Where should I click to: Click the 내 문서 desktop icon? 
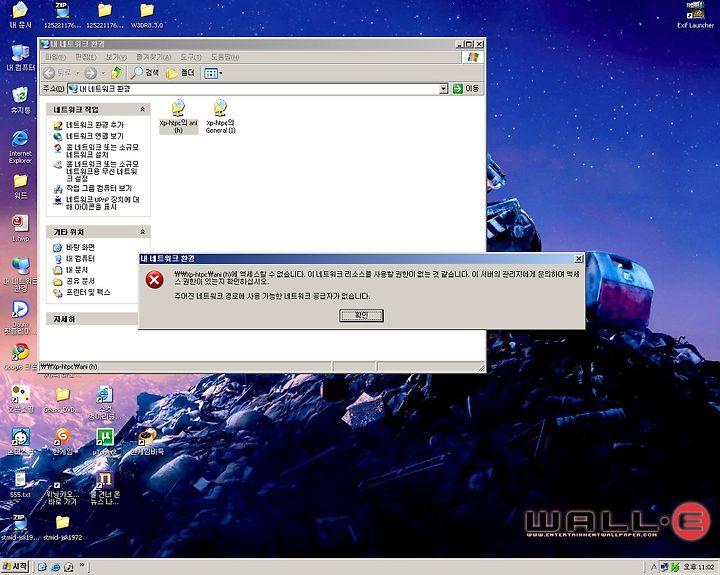[20, 15]
